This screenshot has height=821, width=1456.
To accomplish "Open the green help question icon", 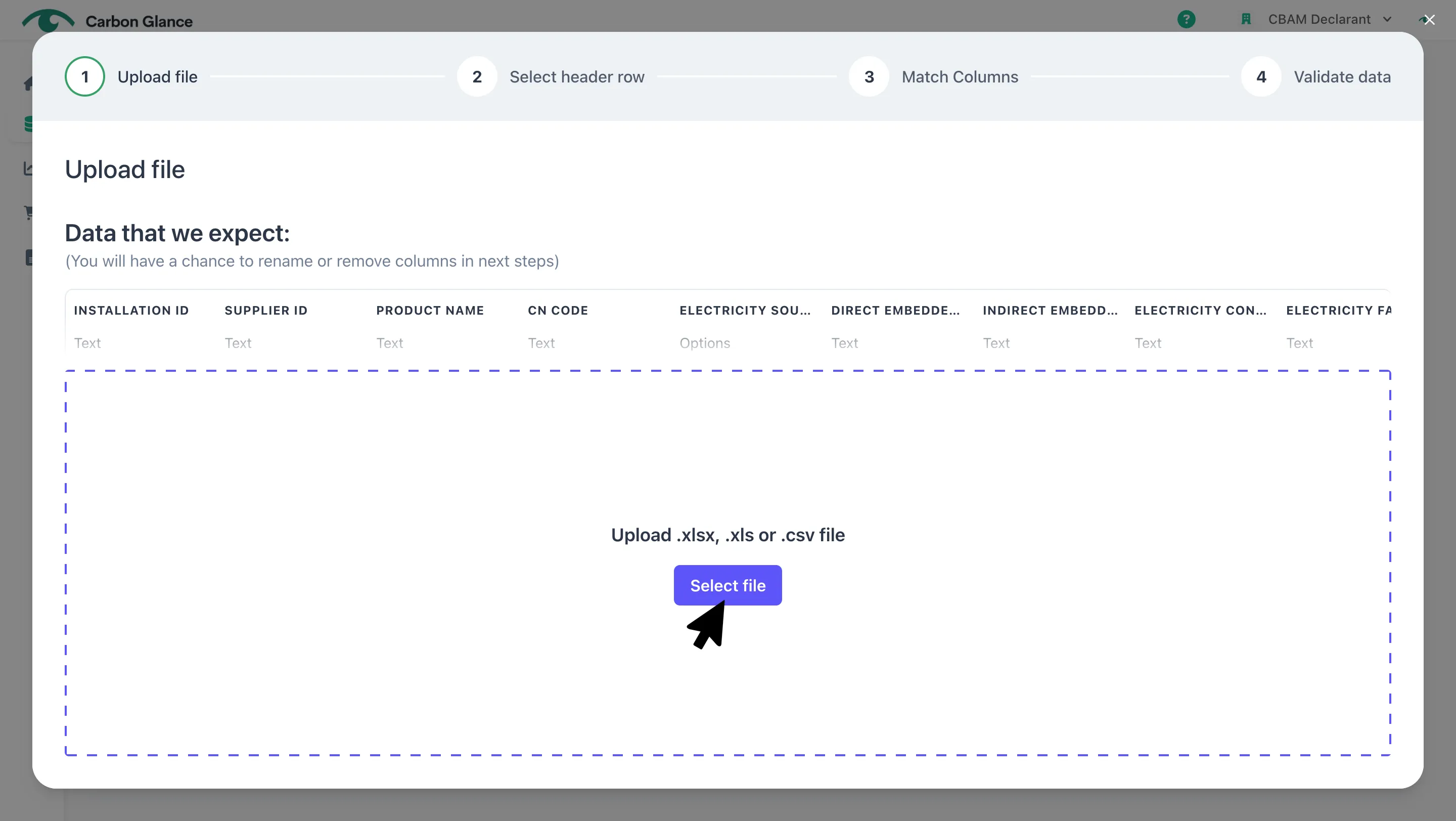I will click(x=1187, y=19).
